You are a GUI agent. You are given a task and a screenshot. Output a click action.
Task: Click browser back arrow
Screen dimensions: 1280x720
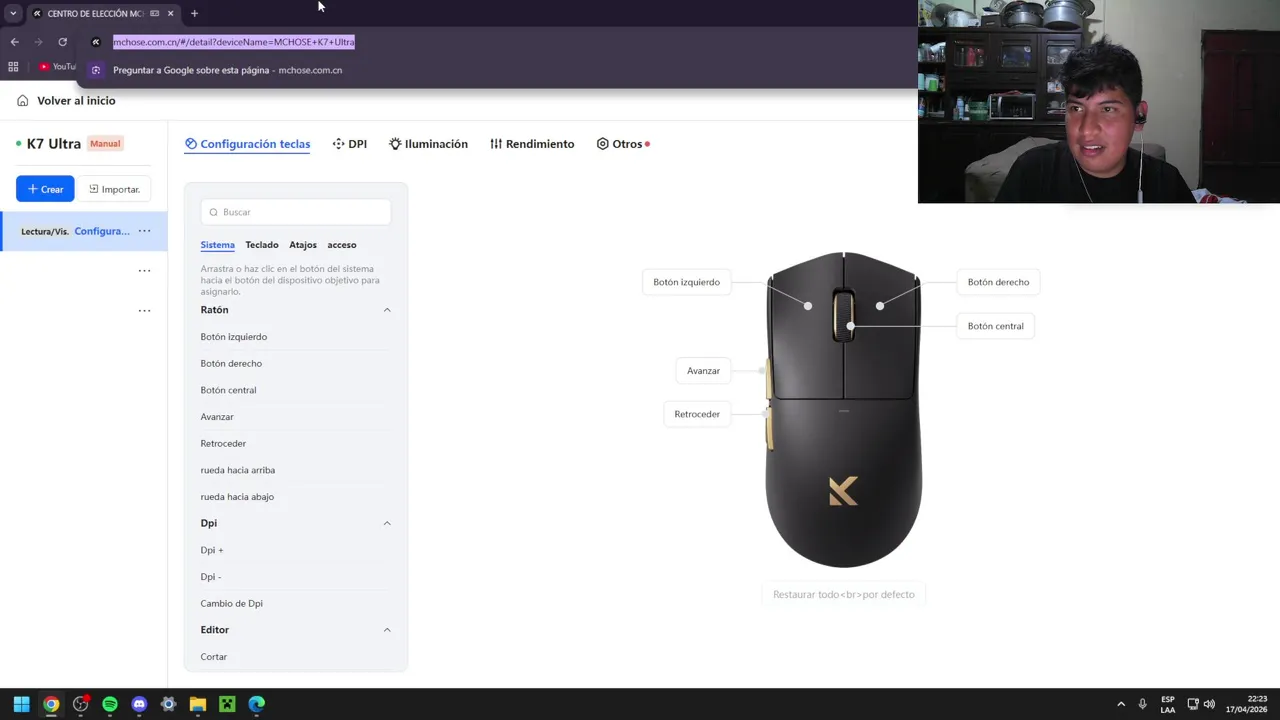(14, 42)
